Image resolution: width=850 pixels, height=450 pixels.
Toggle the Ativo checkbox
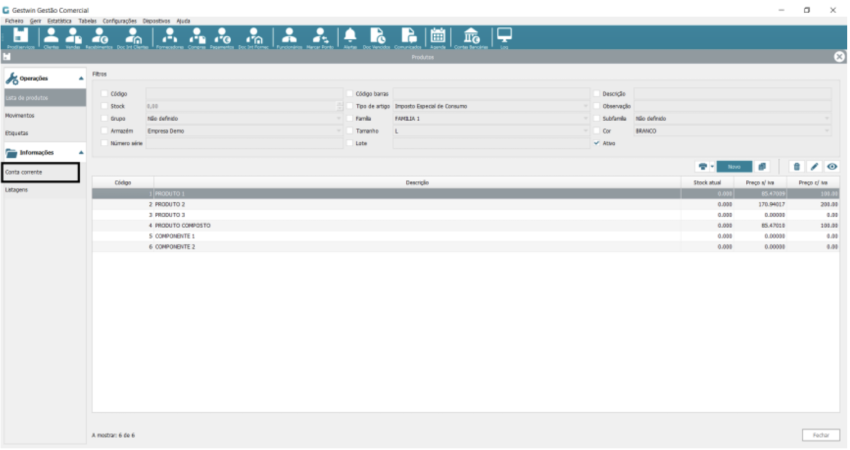coord(597,143)
